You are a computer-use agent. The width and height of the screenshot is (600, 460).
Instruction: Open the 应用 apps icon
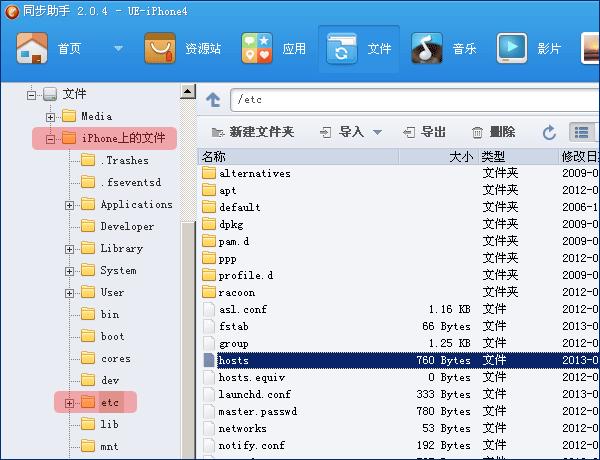point(257,48)
